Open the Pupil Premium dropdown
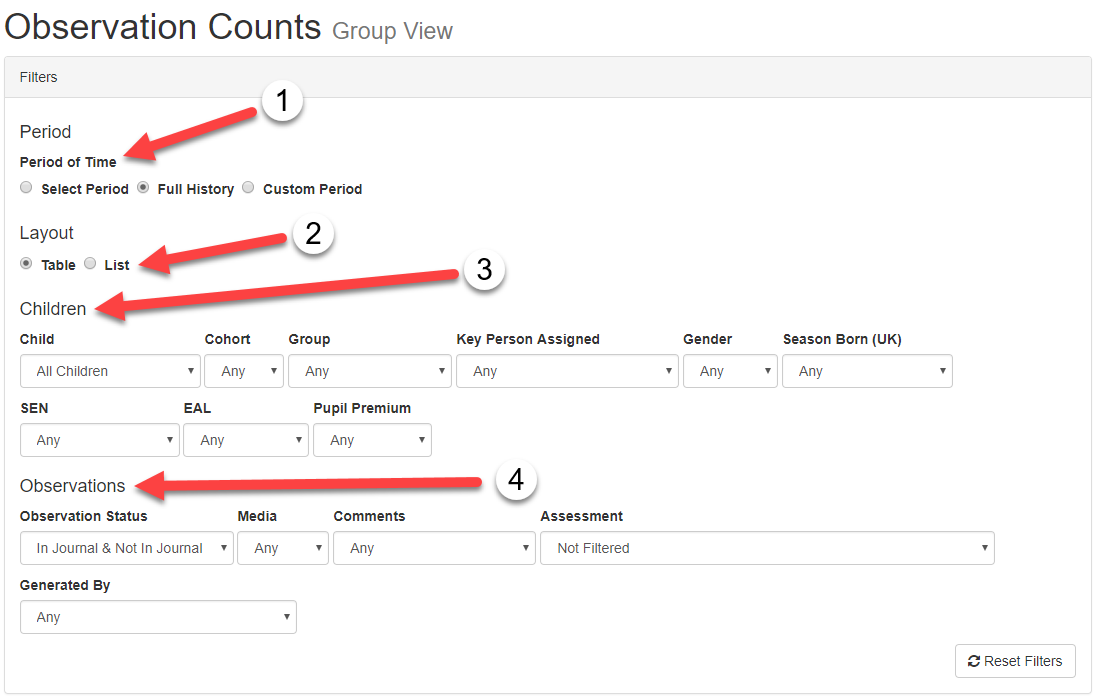 click(x=372, y=440)
